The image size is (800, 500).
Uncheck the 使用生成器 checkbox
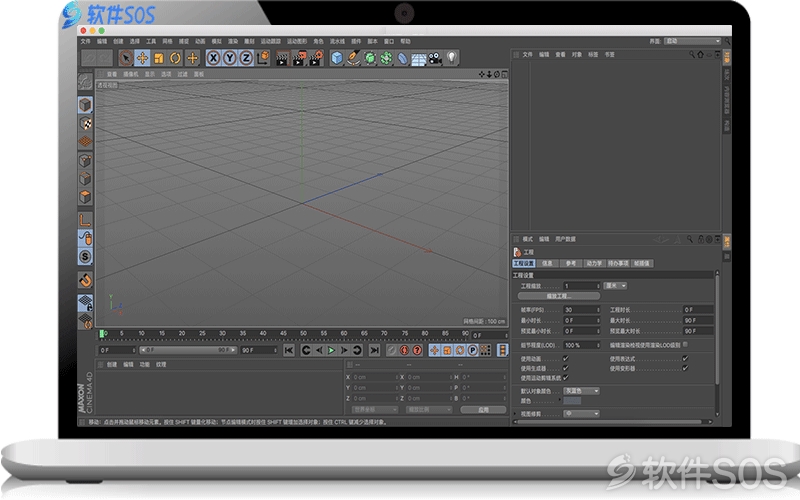coord(565,368)
